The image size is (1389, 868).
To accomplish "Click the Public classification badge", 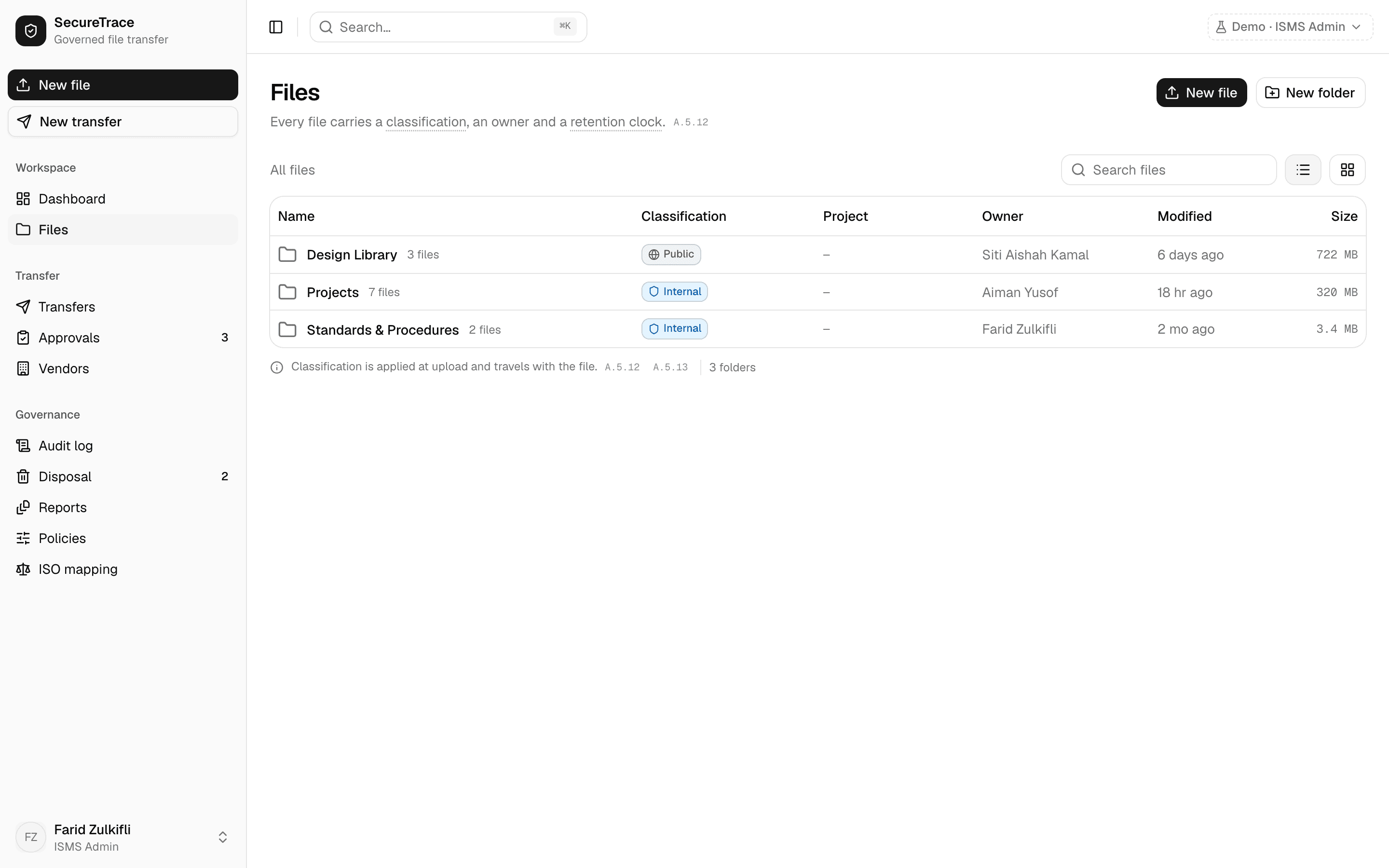I will [671, 254].
